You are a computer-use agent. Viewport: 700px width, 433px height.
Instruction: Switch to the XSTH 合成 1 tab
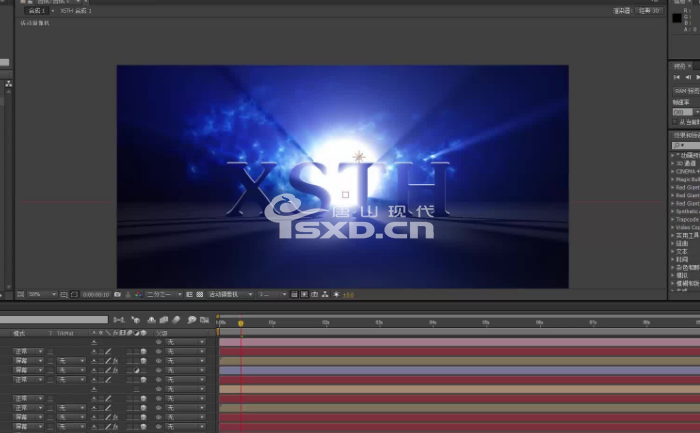(x=76, y=11)
